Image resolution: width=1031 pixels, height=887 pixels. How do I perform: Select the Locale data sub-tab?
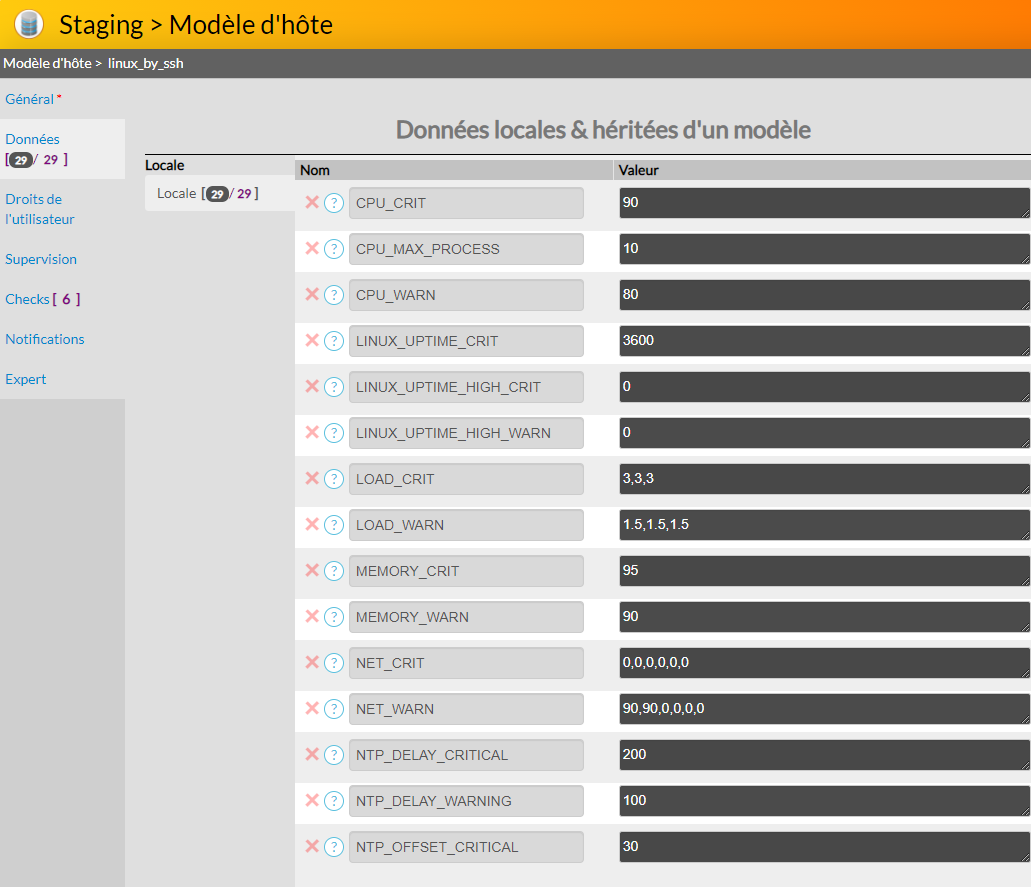point(207,193)
